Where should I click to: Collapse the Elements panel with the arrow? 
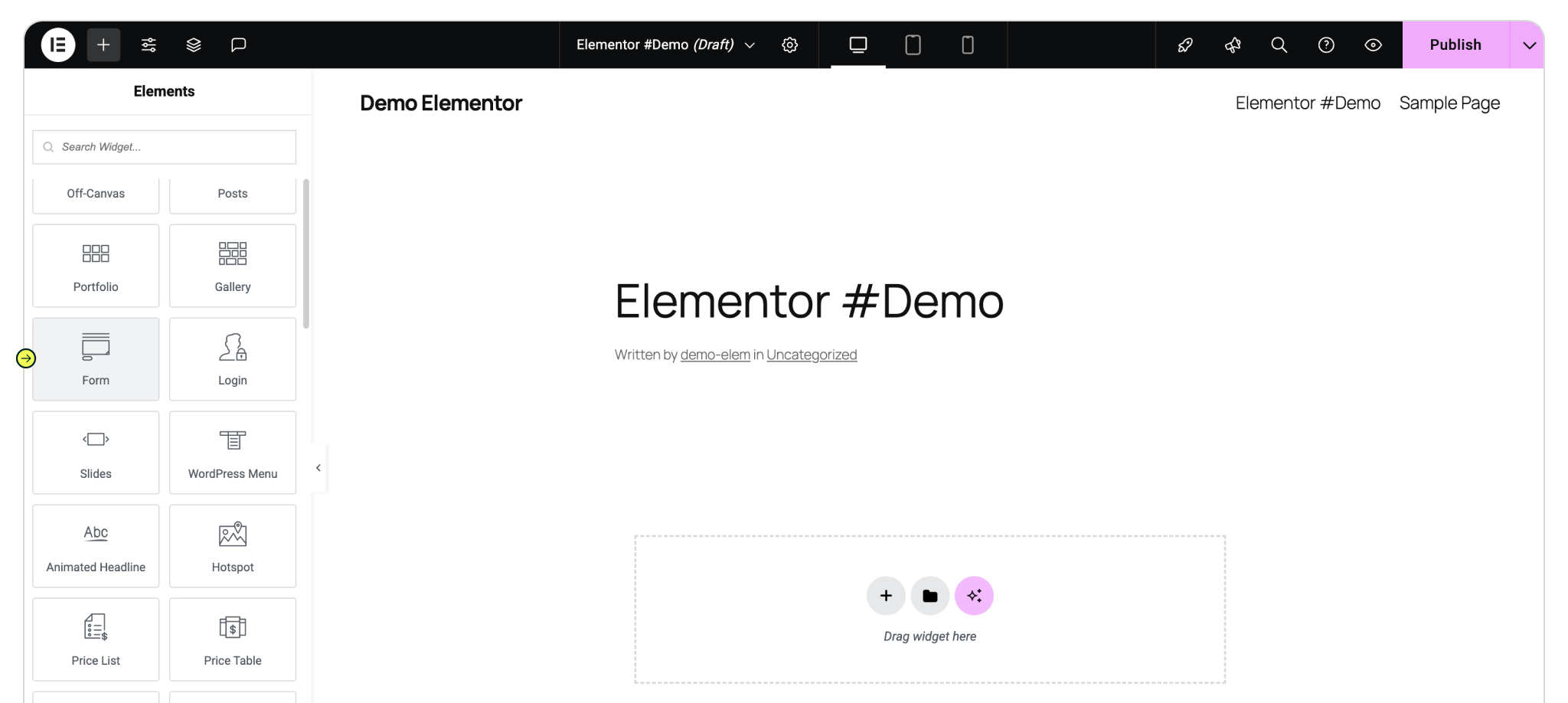tap(318, 468)
